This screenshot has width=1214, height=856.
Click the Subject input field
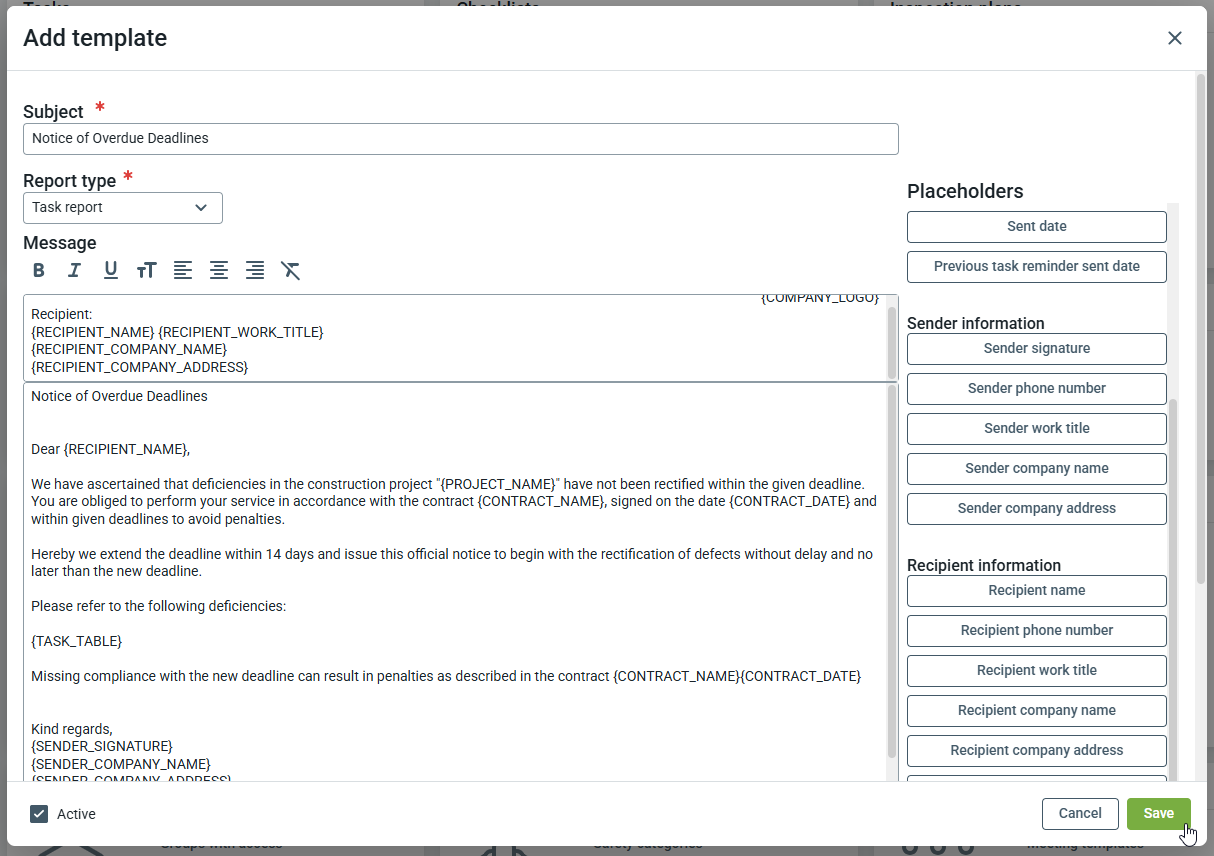click(460, 139)
